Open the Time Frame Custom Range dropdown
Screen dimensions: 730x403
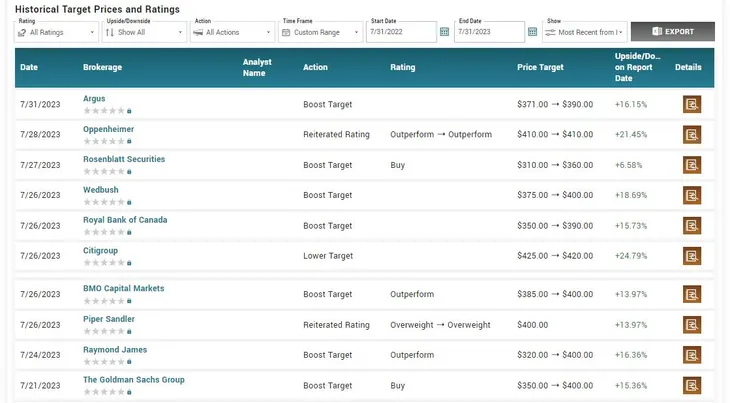point(320,32)
